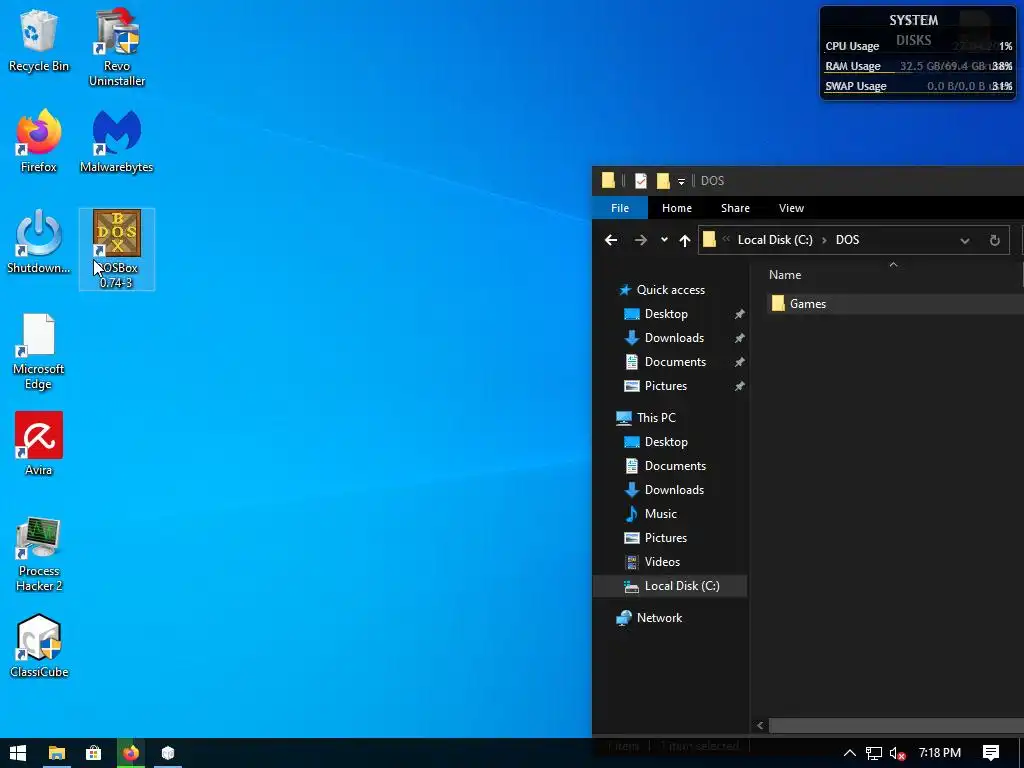Open pinned Pictures under Quick access
Screen dimensions: 1024x768
[x=665, y=386]
